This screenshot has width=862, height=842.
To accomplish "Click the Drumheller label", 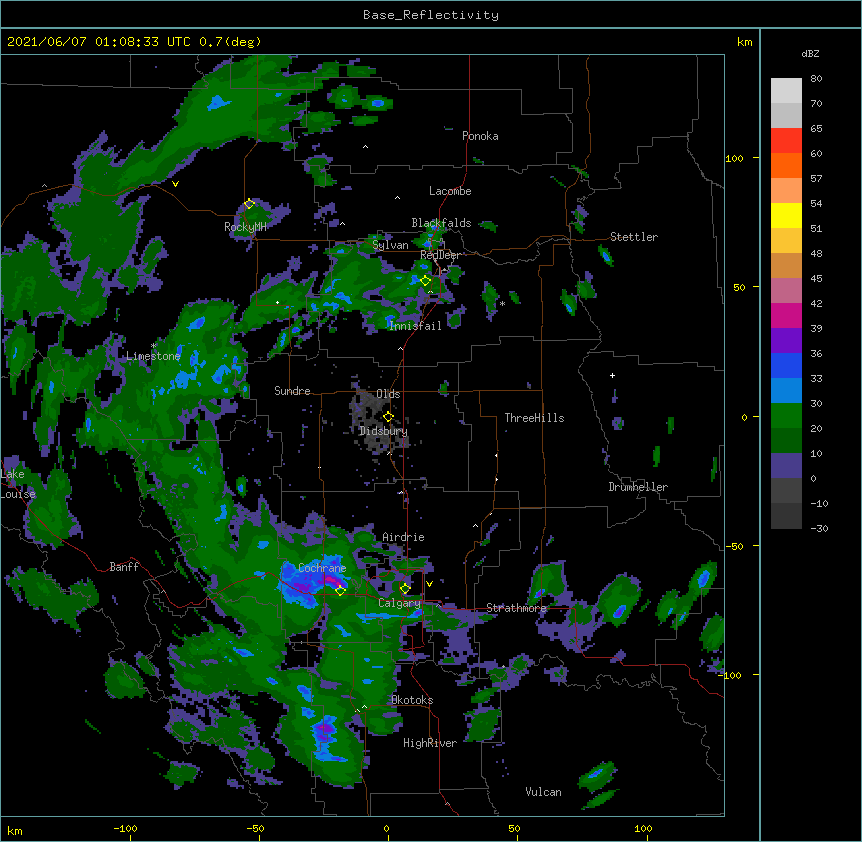I will point(638,487).
